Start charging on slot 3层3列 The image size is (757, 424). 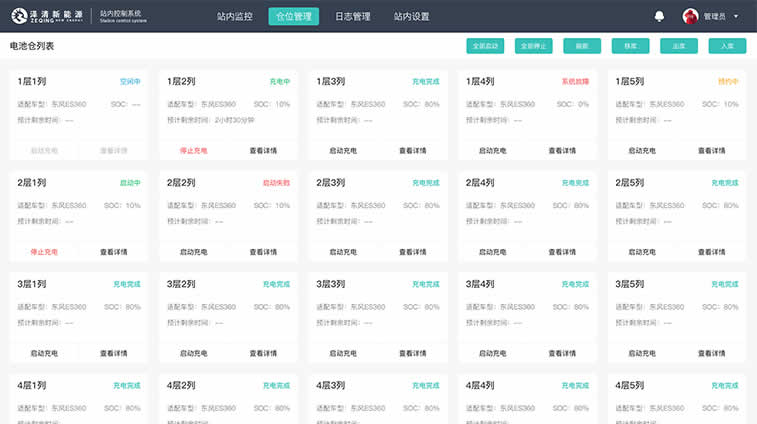[343, 353]
